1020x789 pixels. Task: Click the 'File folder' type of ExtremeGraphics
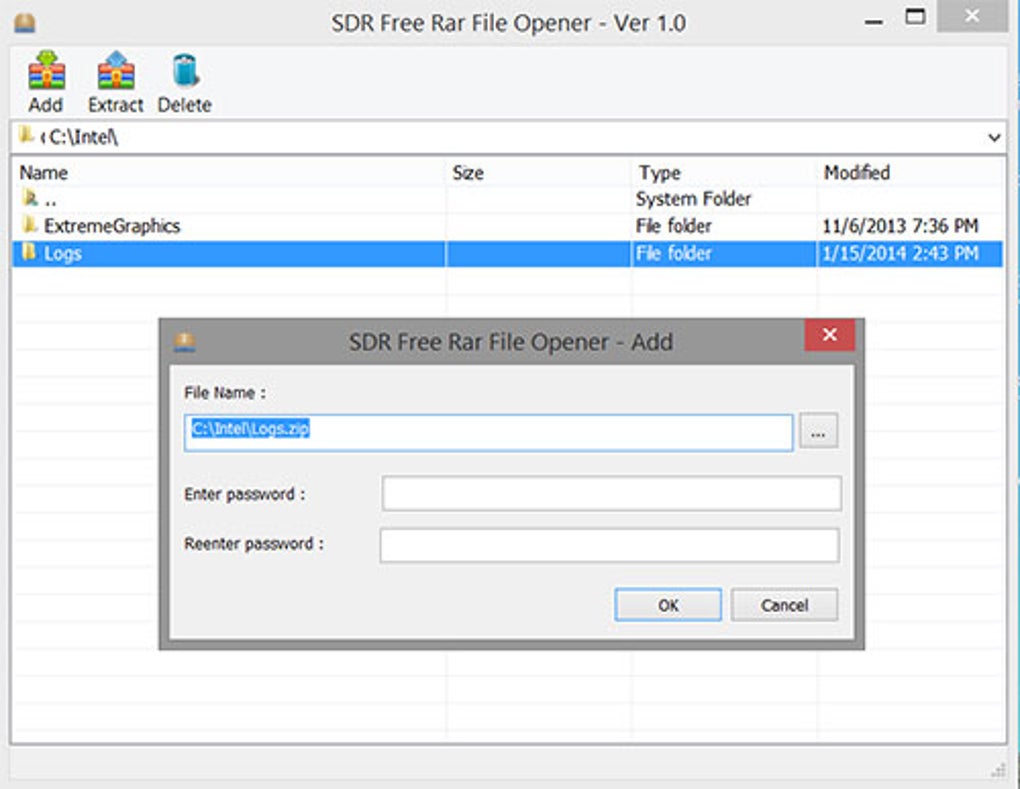(x=673, y=226)
